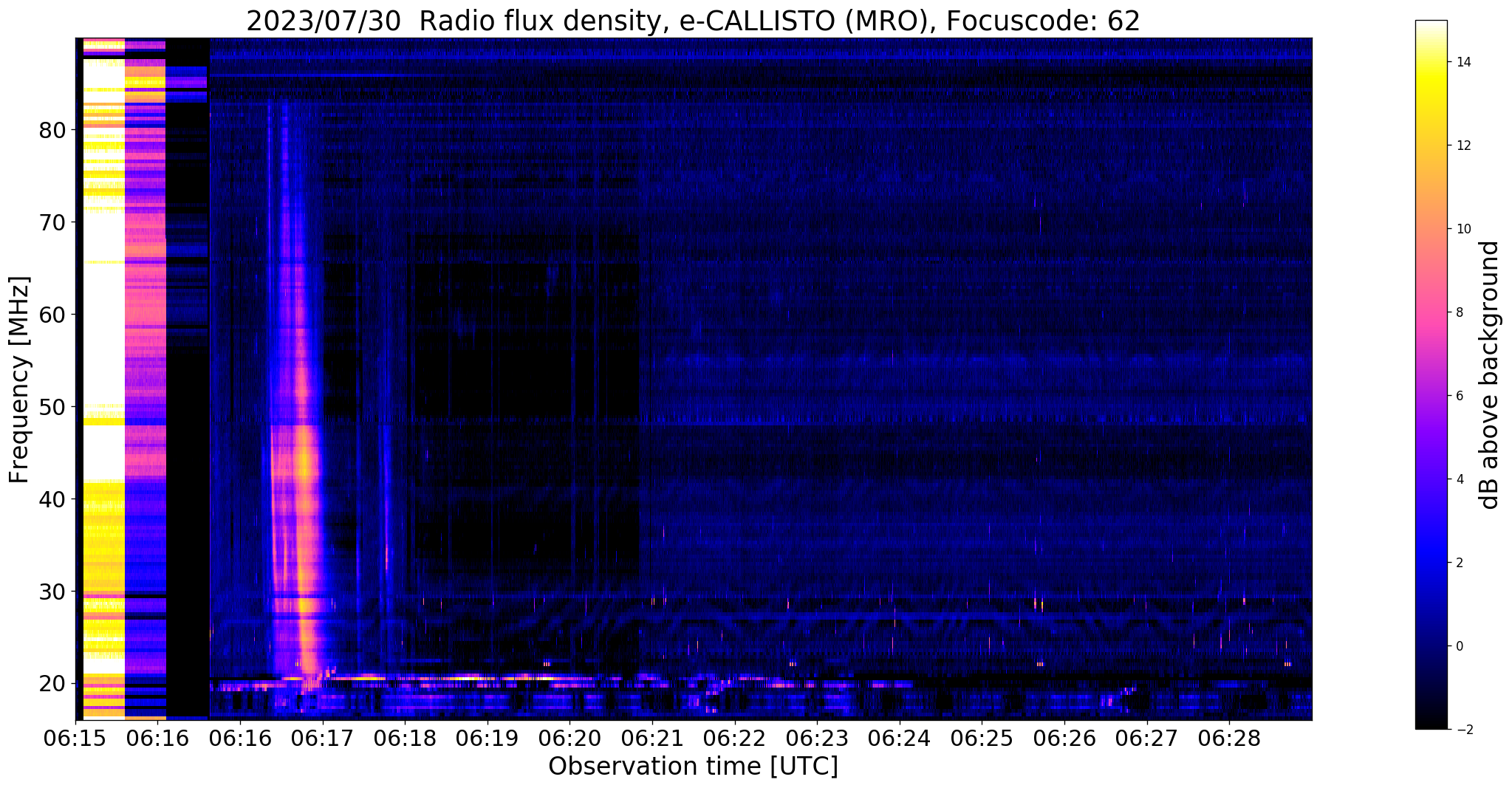Click the 6 dB colorbar tick label

coord(1459,396)
